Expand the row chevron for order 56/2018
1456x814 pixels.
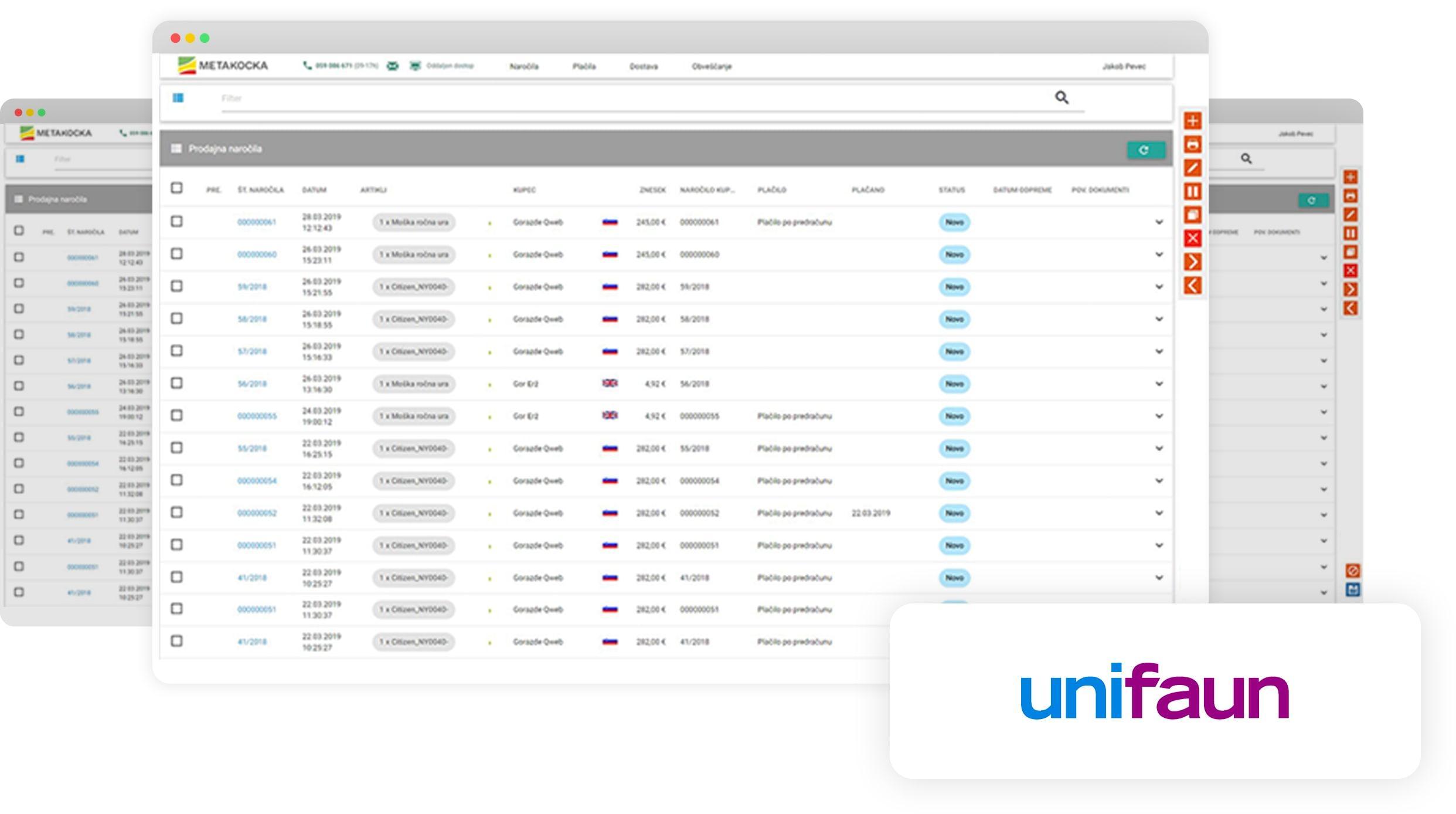[1159, 384]
